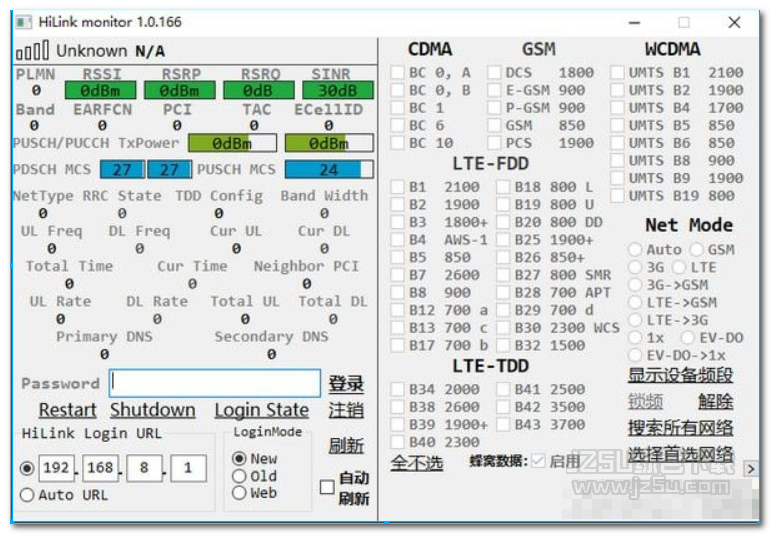Screen dimensions: 771x535
Task: Select the manual IP address radio option
Action: tap(27, 468)
